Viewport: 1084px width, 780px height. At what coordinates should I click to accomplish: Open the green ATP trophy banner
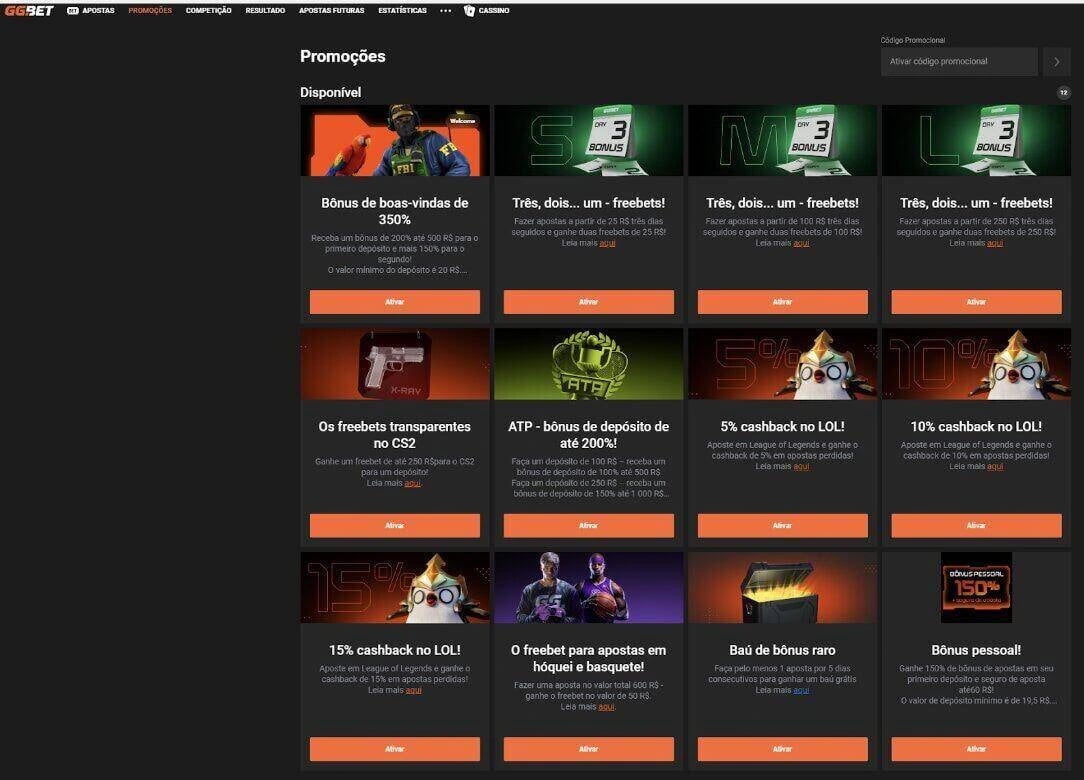pos(588,364)
